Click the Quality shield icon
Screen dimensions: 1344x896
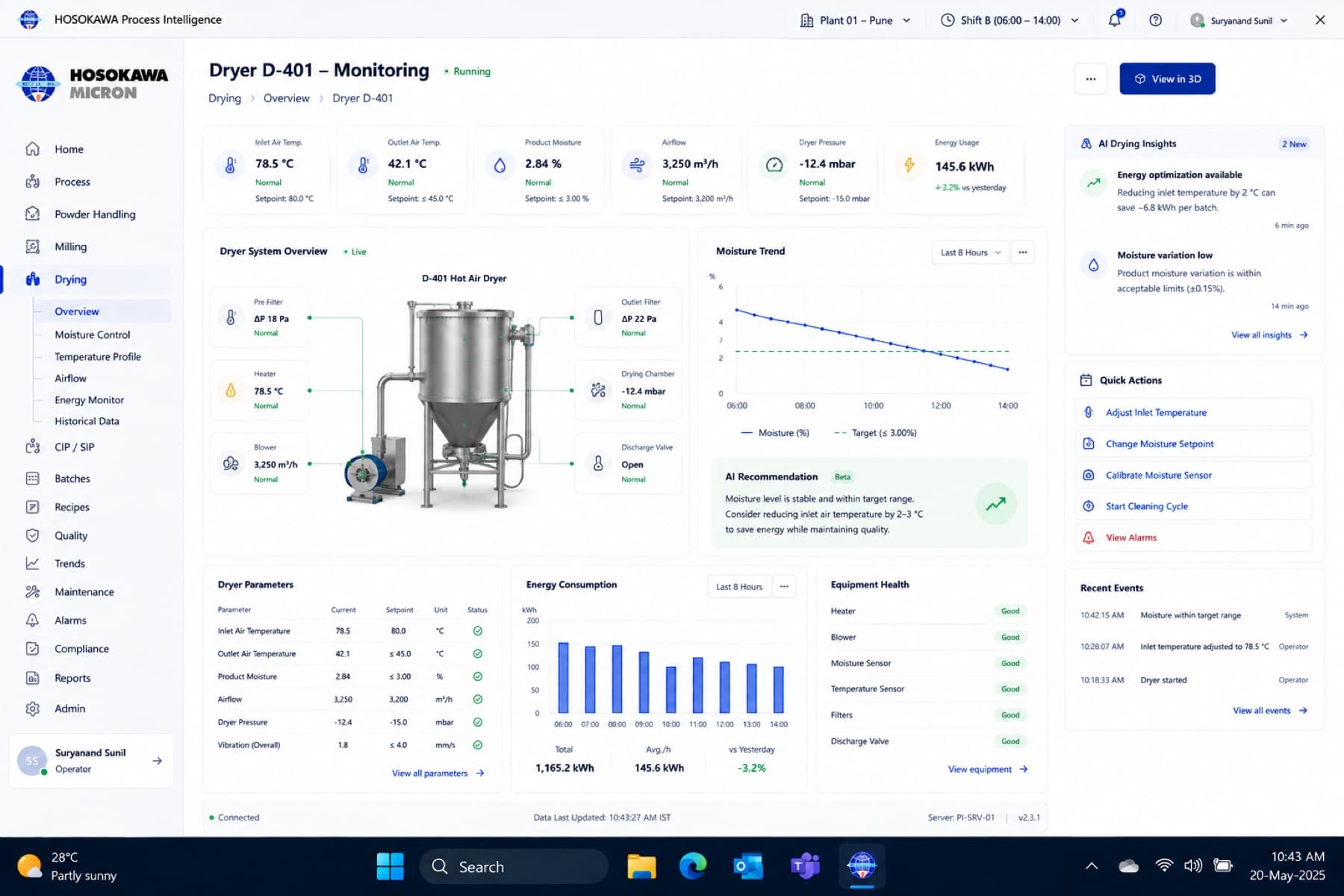click(x=33, y=535)
